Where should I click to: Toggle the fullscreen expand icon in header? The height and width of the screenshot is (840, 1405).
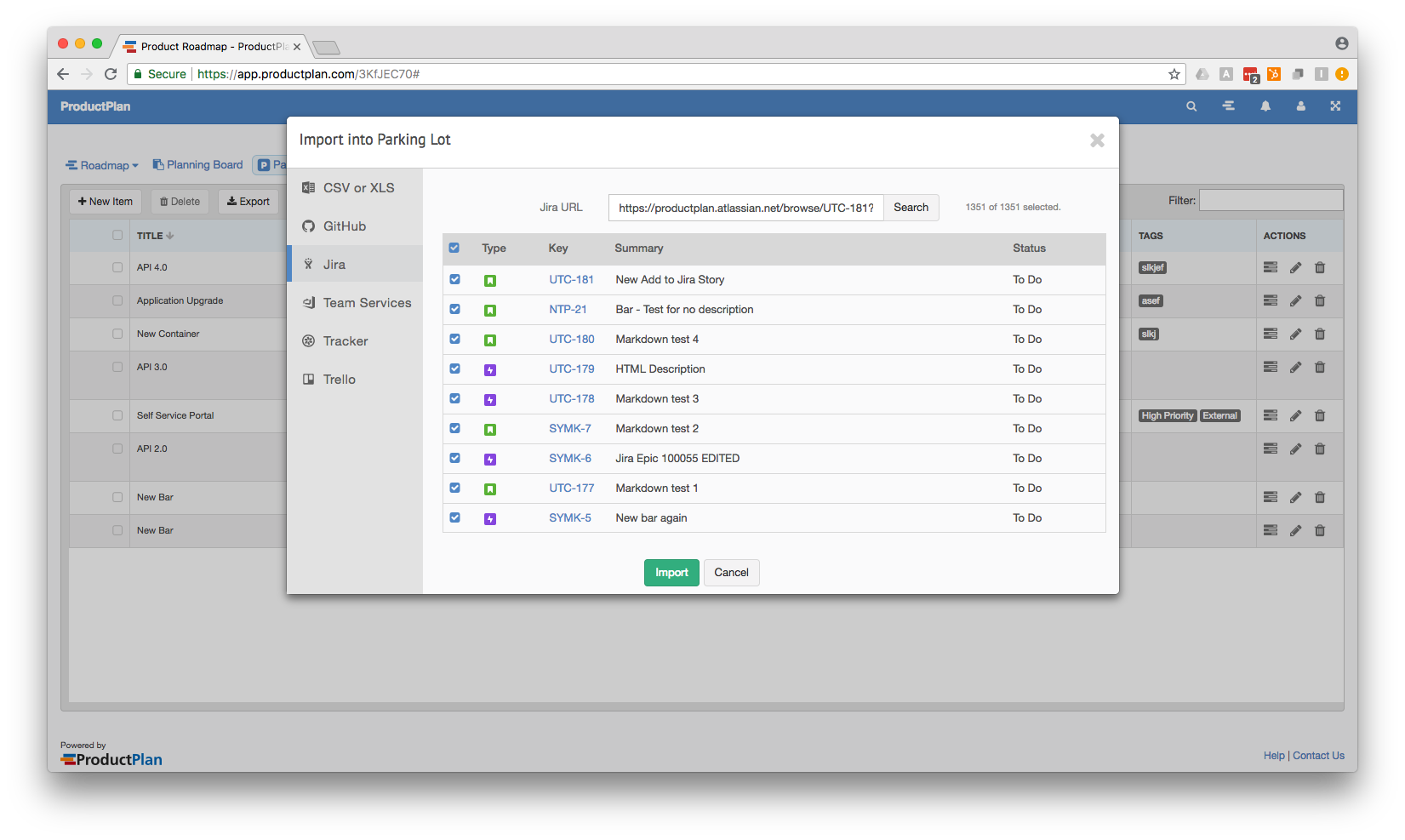(x=1335, y=106)
